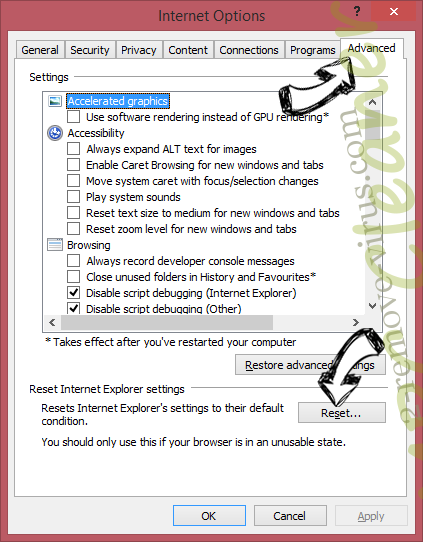Click the Reset... button

[x=341, y=413]
